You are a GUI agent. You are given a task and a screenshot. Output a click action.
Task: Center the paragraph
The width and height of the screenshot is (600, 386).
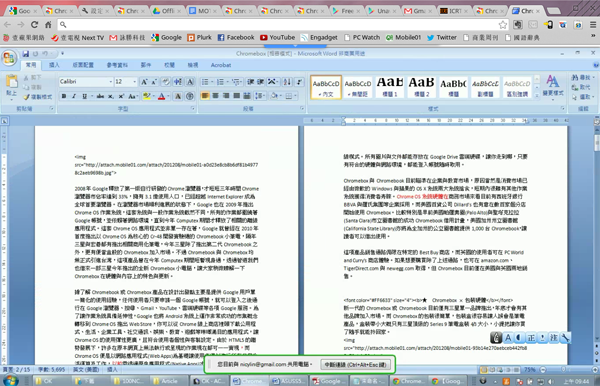pos(215,96)
